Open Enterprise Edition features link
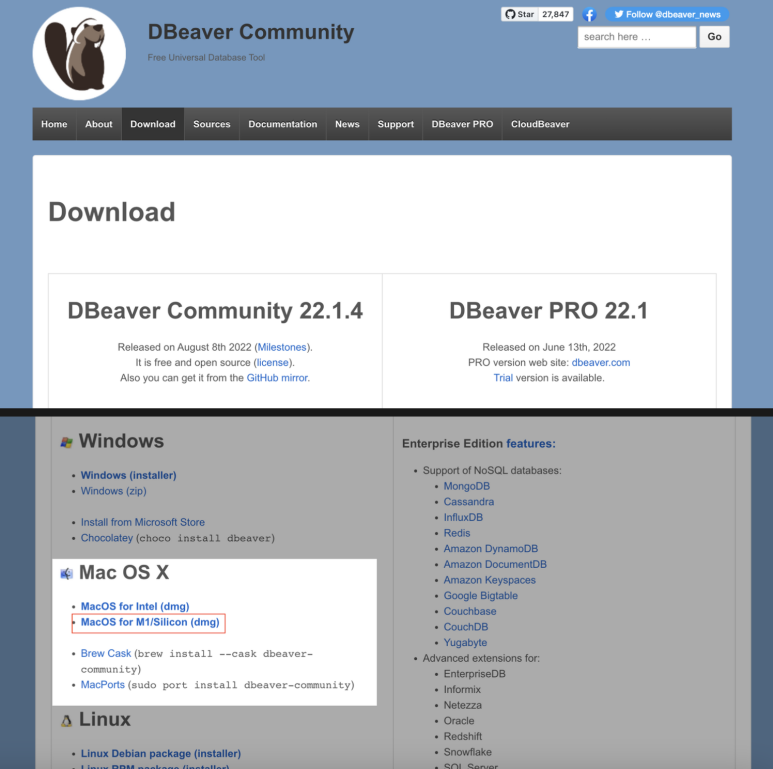This screenshot has height=769, width=773. point(531,444)
